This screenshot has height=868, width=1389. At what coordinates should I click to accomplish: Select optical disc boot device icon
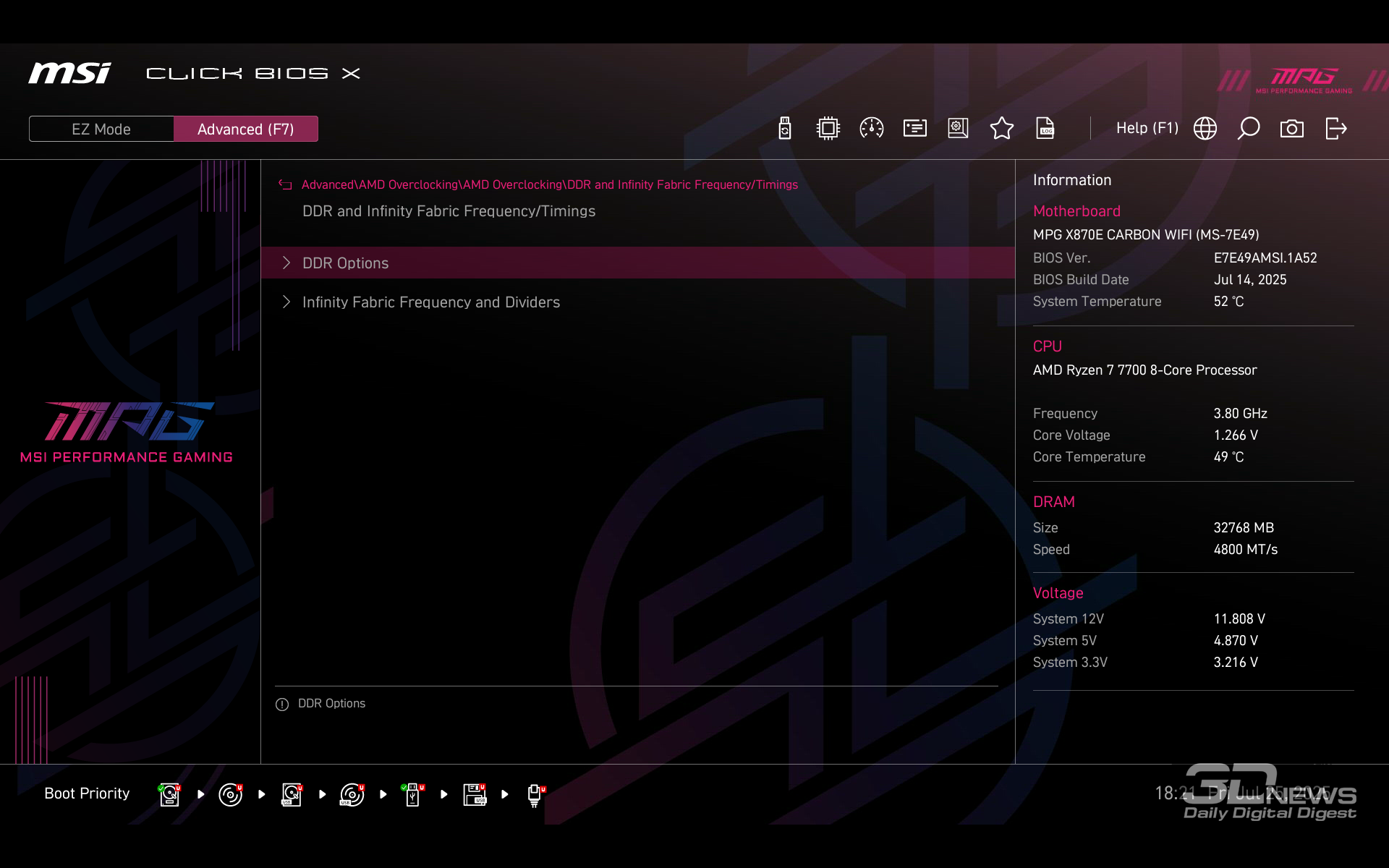tap(231, 794)
